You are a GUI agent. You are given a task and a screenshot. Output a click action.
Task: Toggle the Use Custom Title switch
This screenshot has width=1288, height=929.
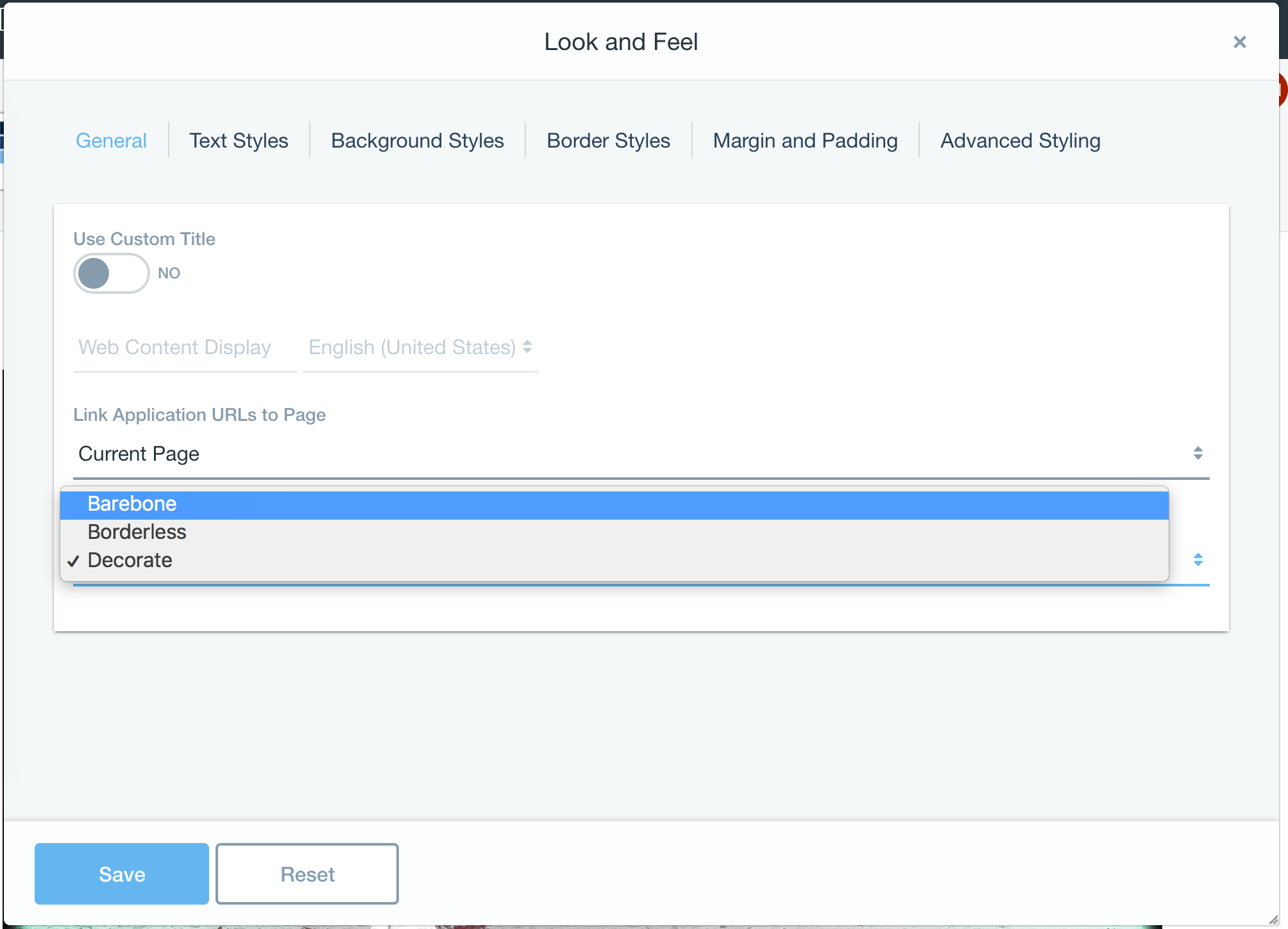pos(112,273)
